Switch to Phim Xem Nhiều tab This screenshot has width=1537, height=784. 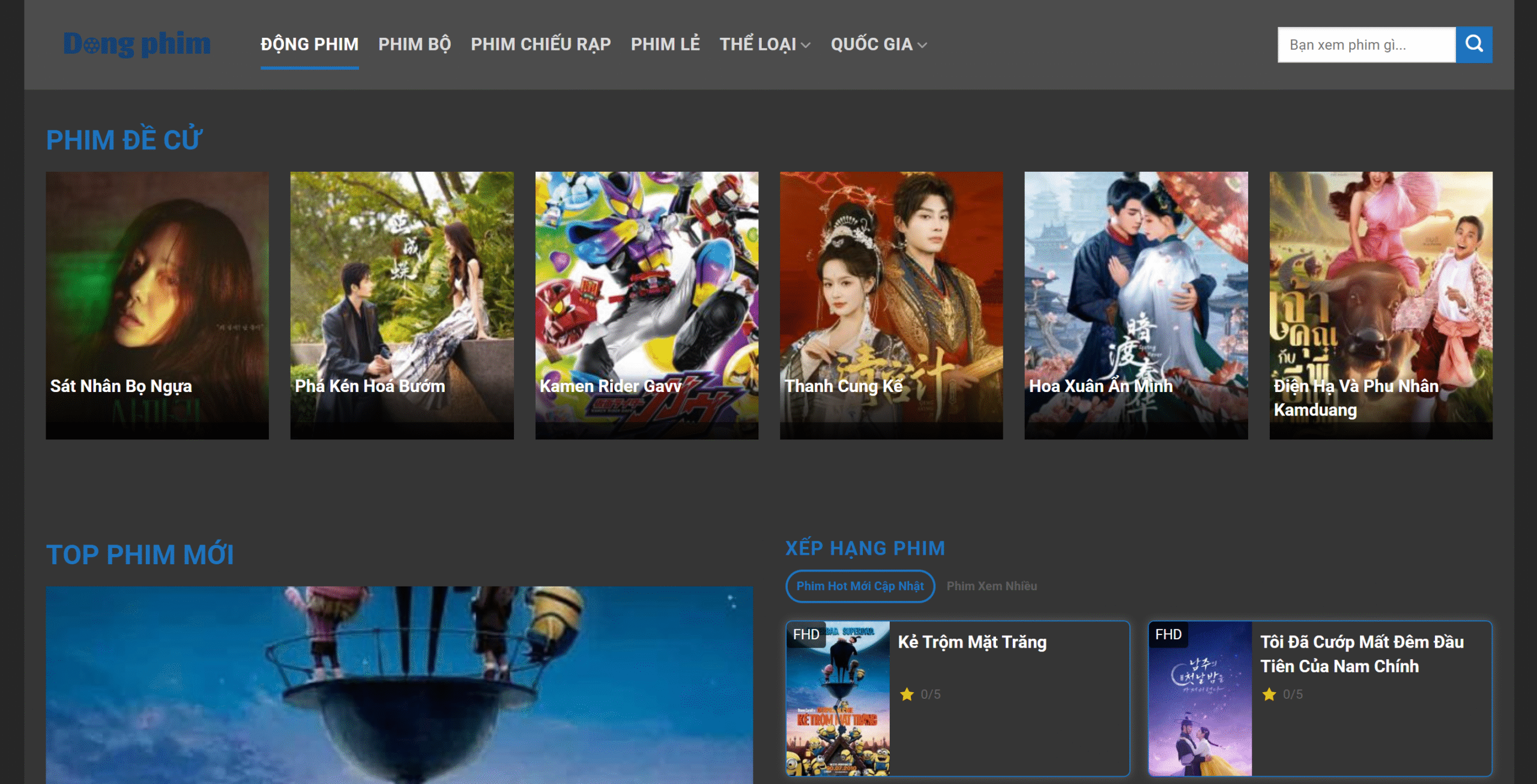[991, 586]
